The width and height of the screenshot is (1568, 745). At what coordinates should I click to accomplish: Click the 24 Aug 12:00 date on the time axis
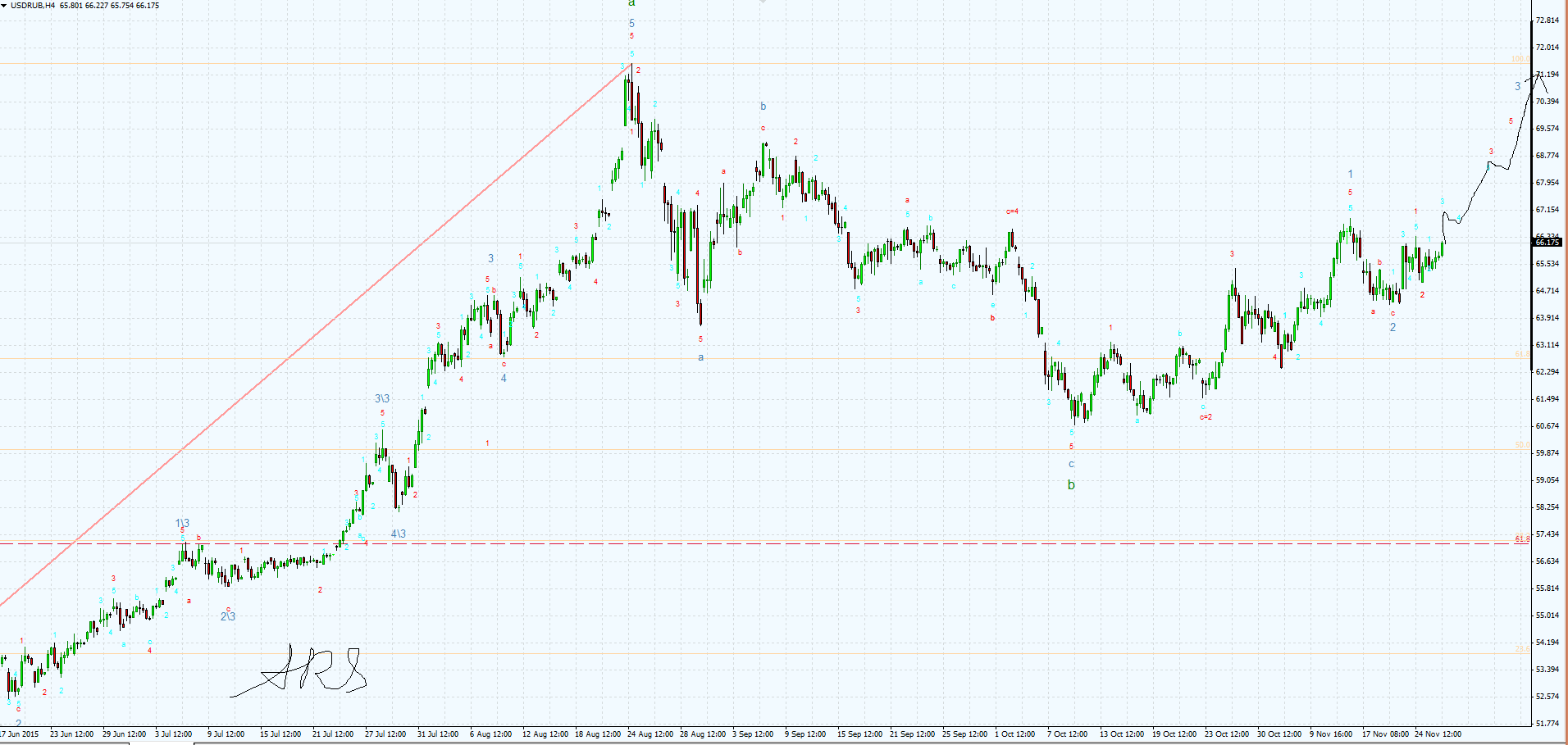(x=650, y=734)
